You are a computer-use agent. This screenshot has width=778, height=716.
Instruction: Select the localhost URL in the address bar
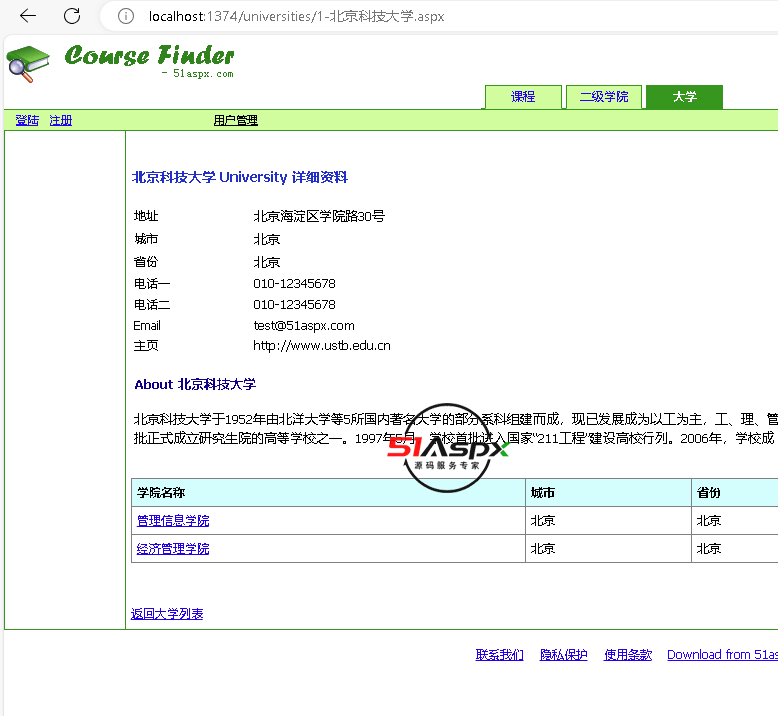click(x=296, y=16)
